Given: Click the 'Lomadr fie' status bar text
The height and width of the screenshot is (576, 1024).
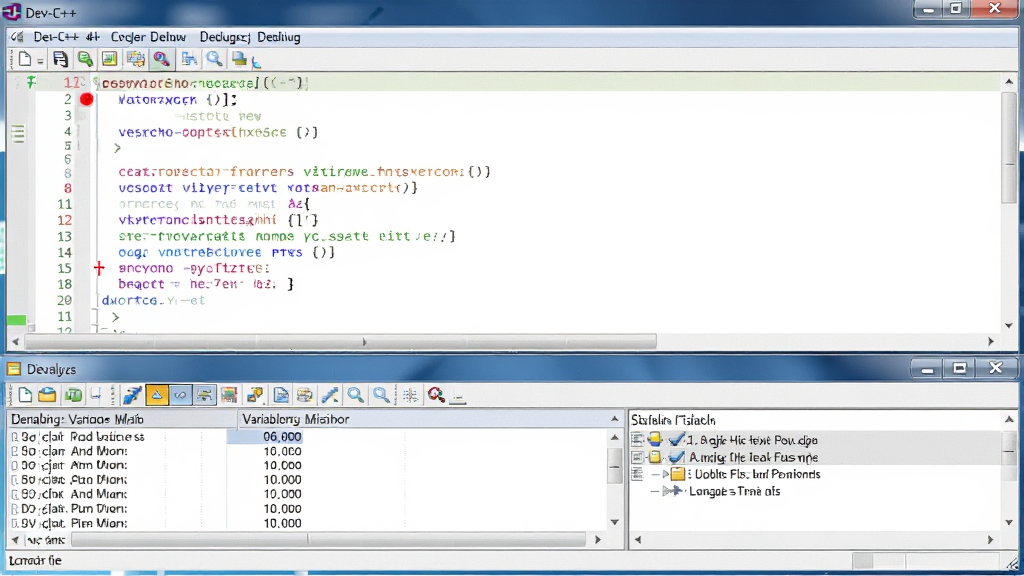Looking at the screenshot, I should 35,560.
